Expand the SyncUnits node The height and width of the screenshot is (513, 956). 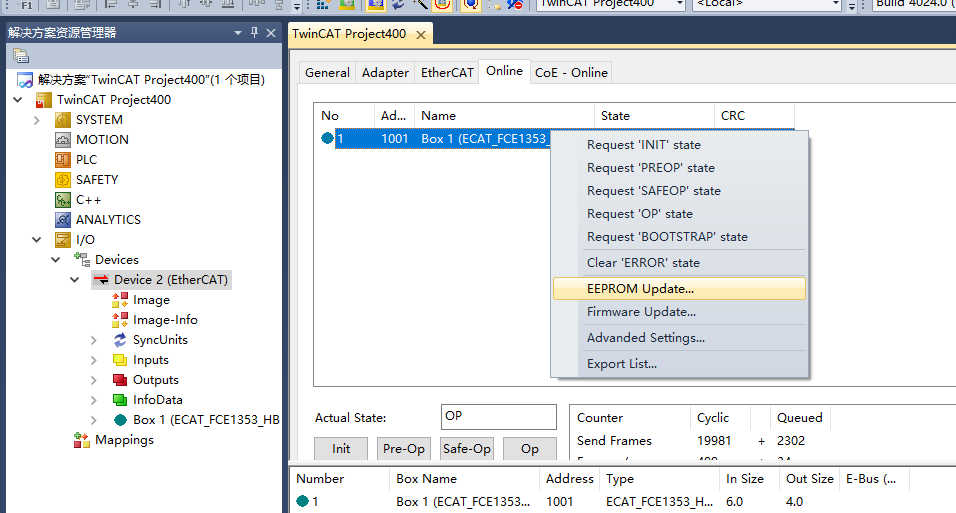coord(93,340)
